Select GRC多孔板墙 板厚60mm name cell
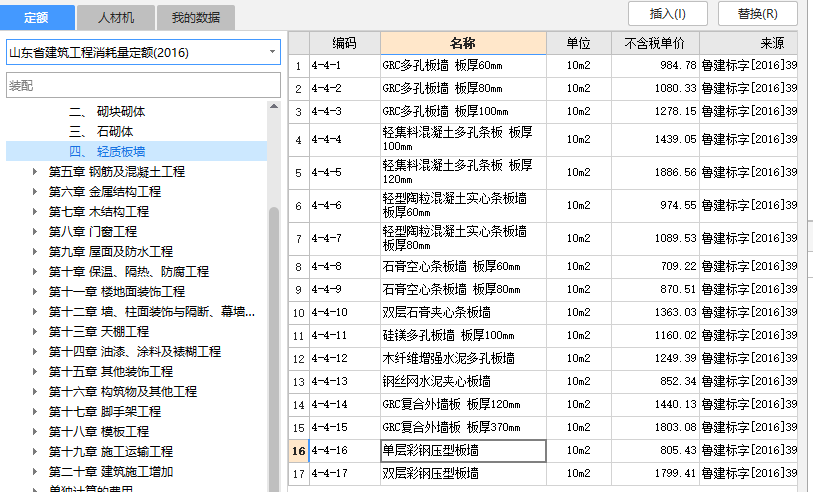The width and height of the screenshot is (813, 492). (x=463, y=66)
